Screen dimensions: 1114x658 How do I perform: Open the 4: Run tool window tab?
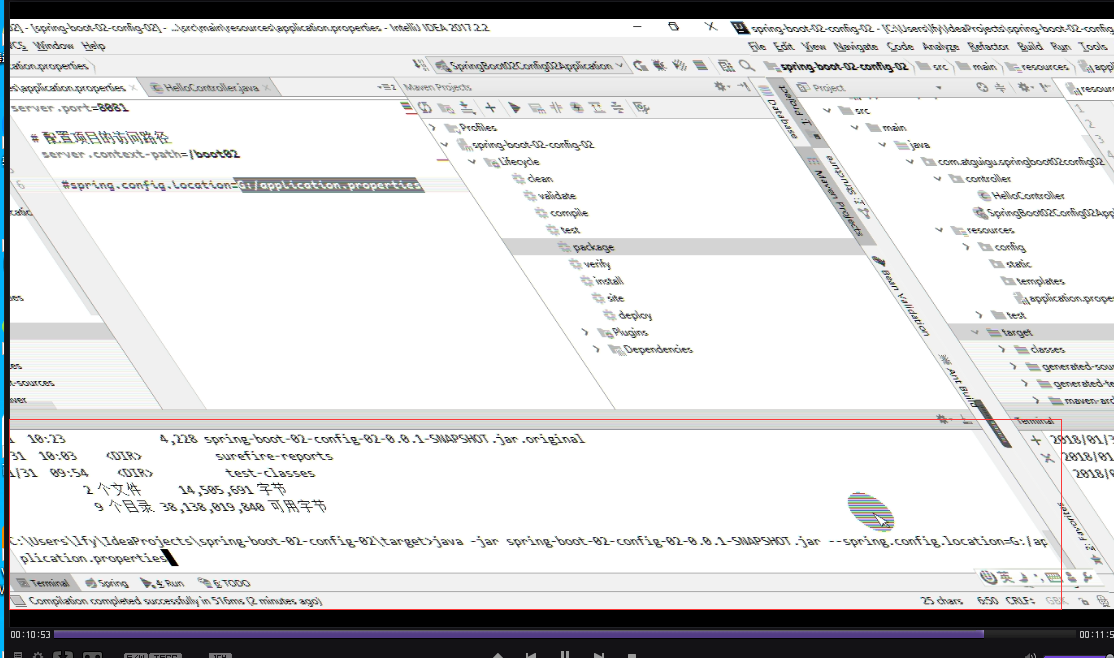pyautogui.click(x=162, y=583)
